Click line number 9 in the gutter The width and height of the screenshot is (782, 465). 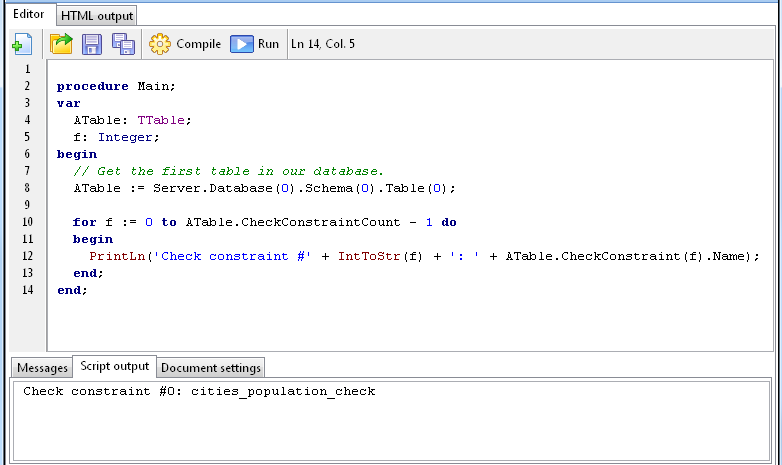(x=27, y=205)
